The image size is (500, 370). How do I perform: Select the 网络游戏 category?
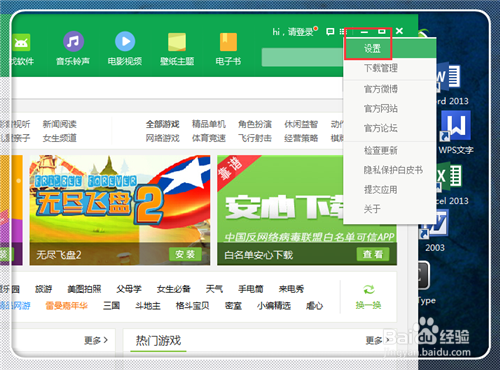pos(163,138)
